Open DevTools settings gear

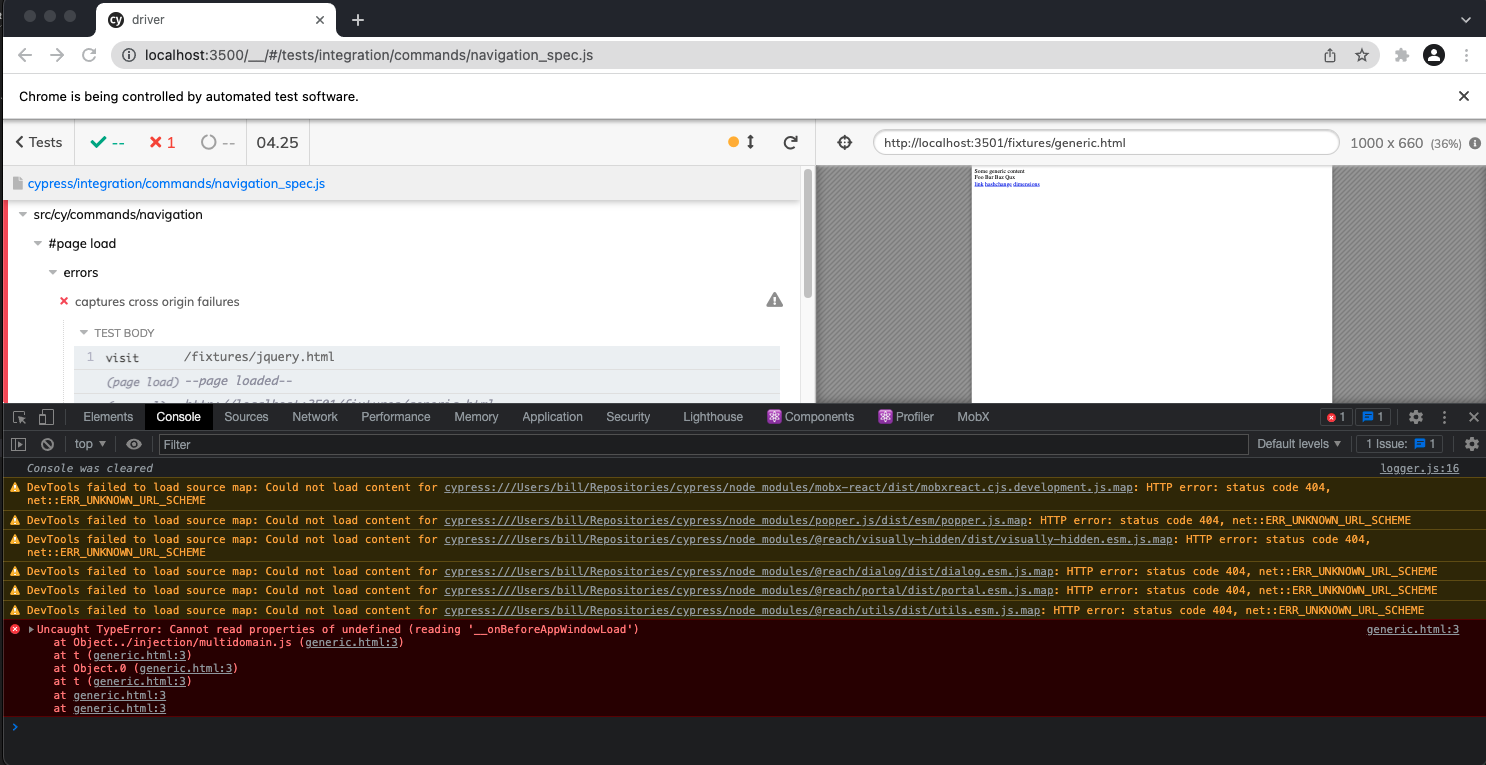[1414, 416]
